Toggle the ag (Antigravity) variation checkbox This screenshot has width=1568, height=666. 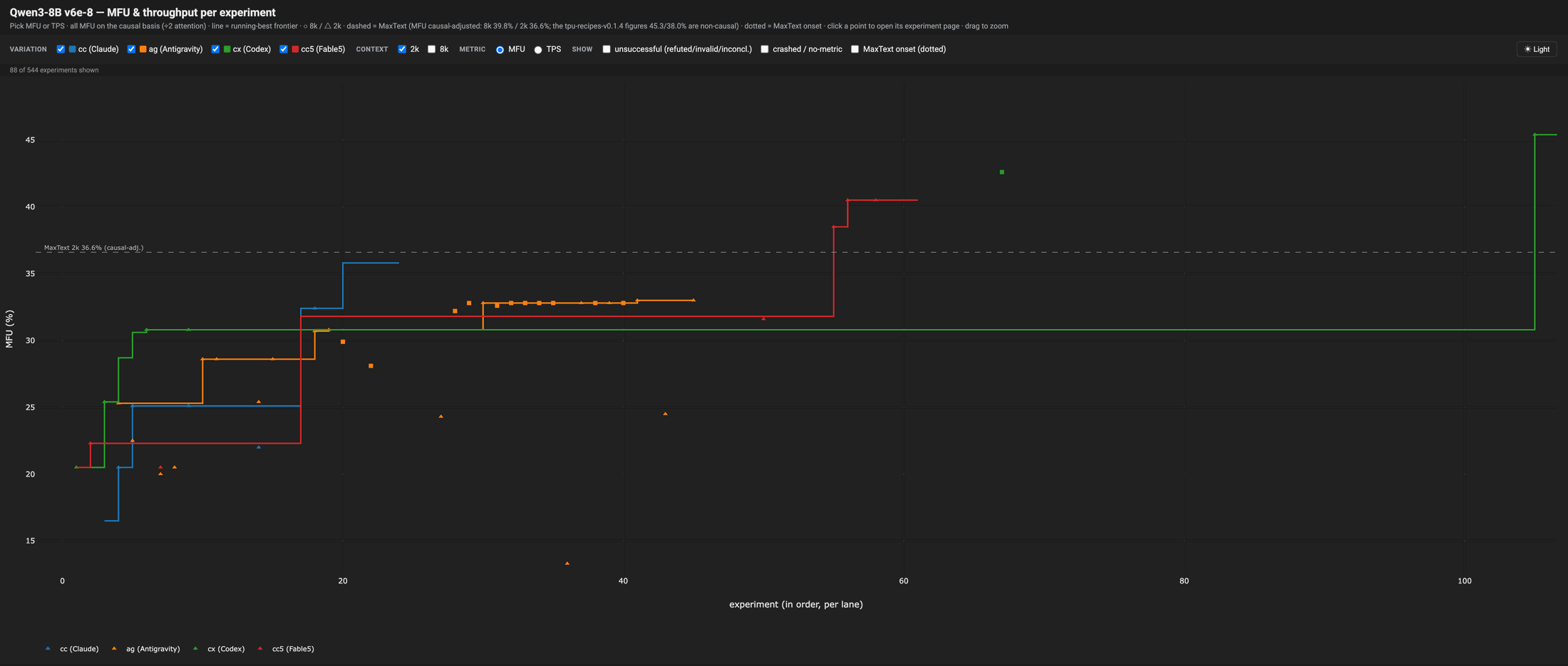(131, 49)
